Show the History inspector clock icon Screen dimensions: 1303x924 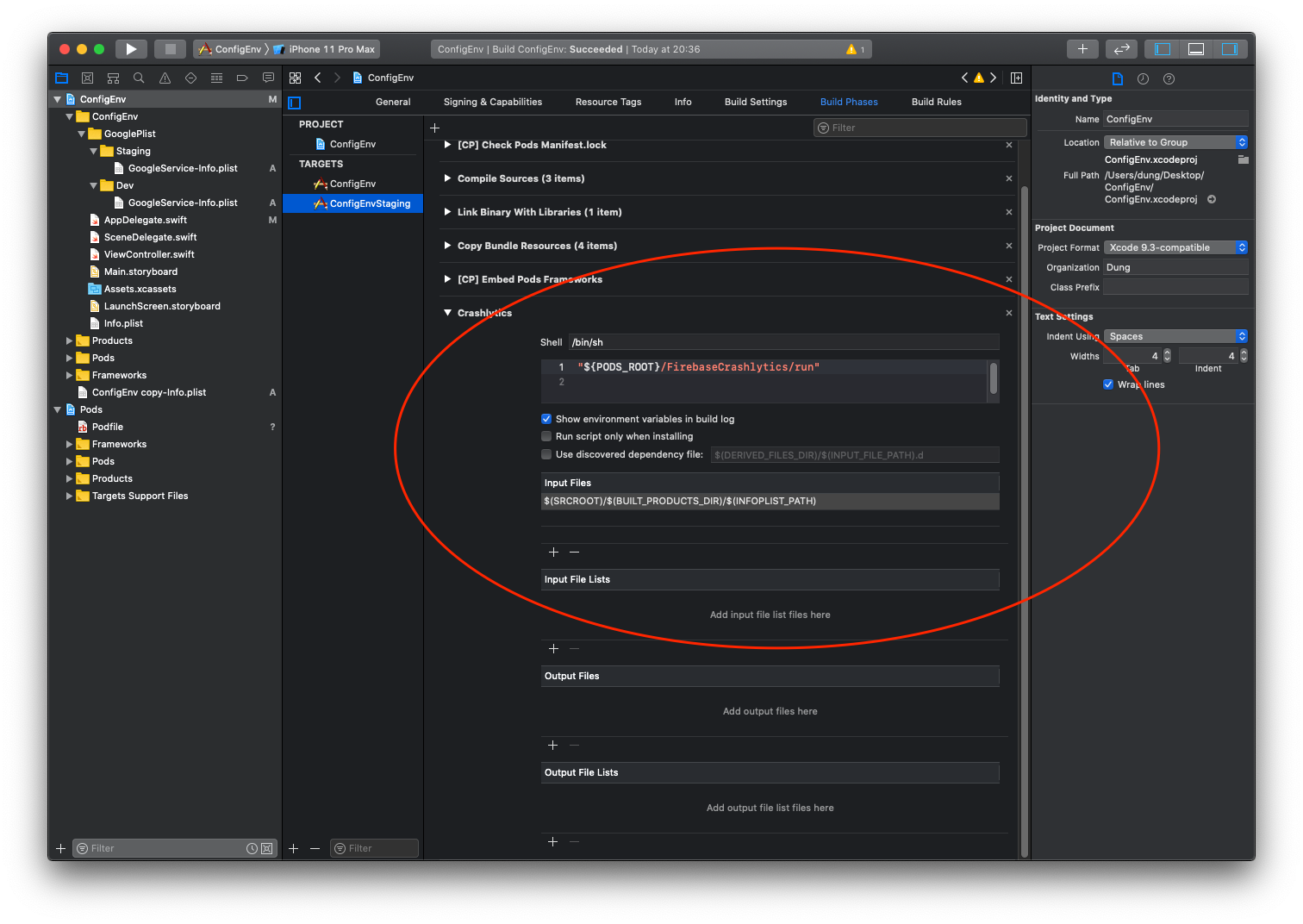point(1143,78)
